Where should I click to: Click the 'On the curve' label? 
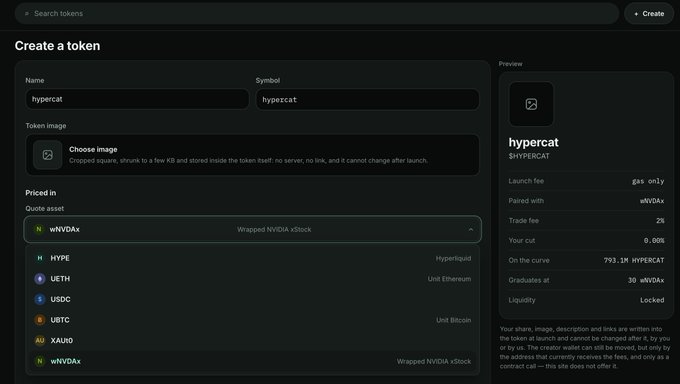(x=529, y=260)
